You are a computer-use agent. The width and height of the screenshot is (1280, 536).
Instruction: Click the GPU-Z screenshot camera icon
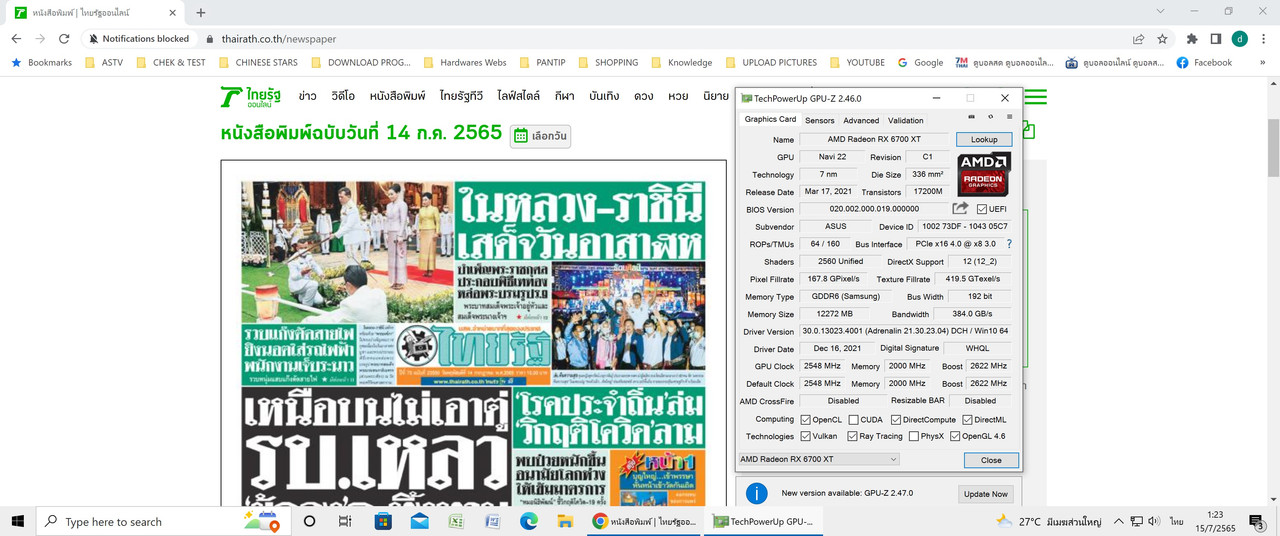click(x=972, y=117)
